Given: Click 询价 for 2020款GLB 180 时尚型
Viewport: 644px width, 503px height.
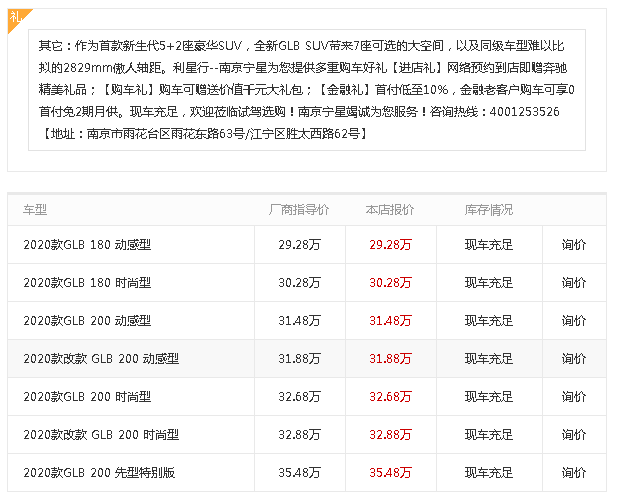Looking at the screenshot, I should 574,283.
